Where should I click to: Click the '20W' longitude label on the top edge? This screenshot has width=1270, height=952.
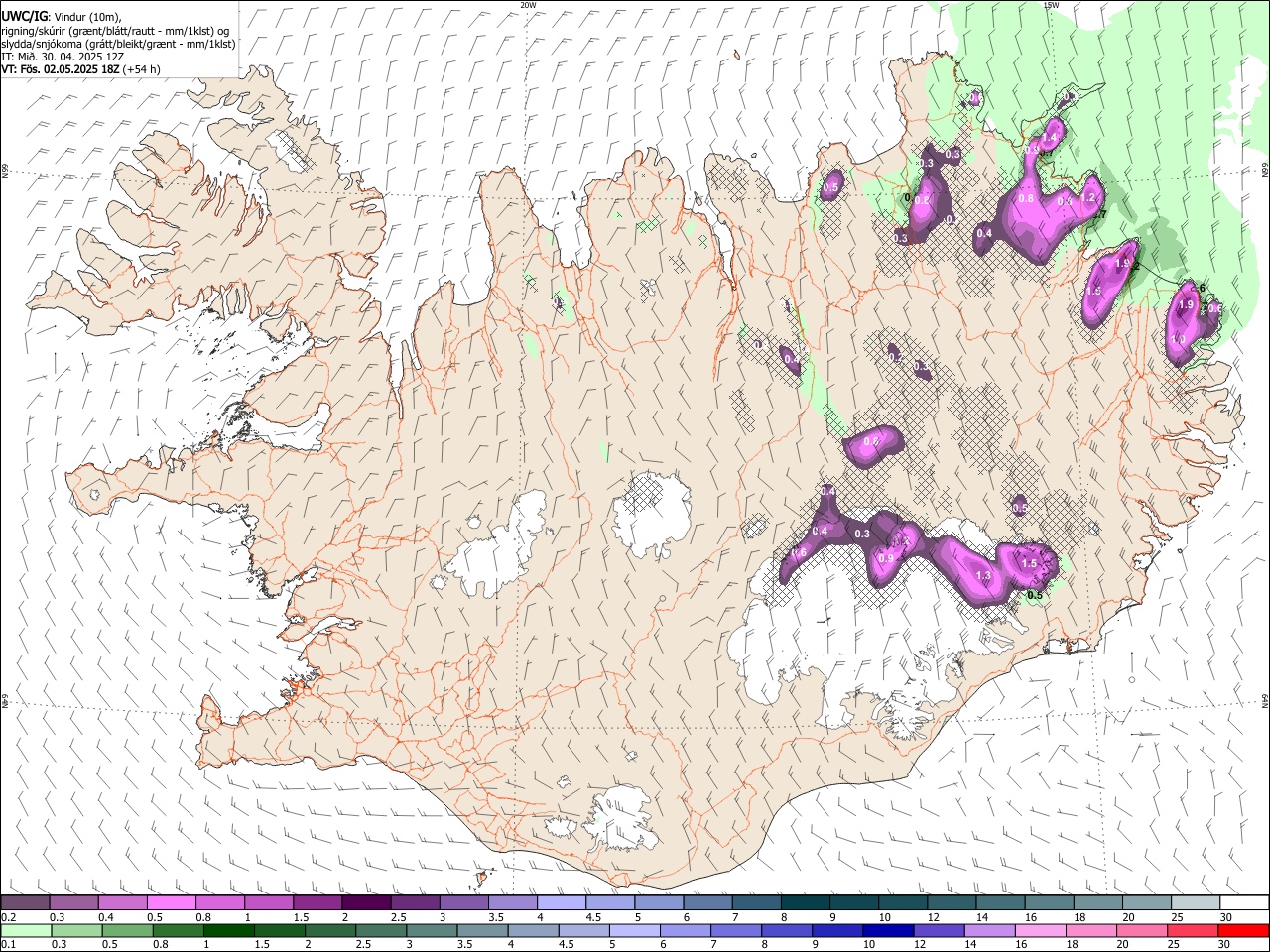click(528, 5)
